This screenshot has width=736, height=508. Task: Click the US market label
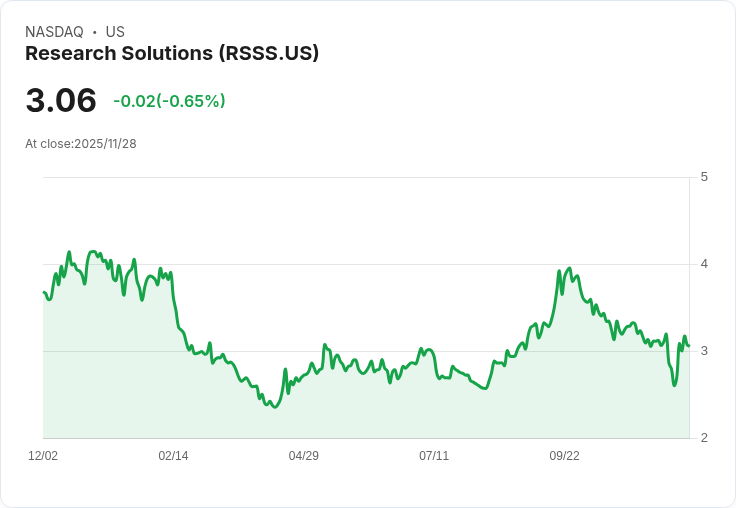pyautogui.click(x=115, y=32)
